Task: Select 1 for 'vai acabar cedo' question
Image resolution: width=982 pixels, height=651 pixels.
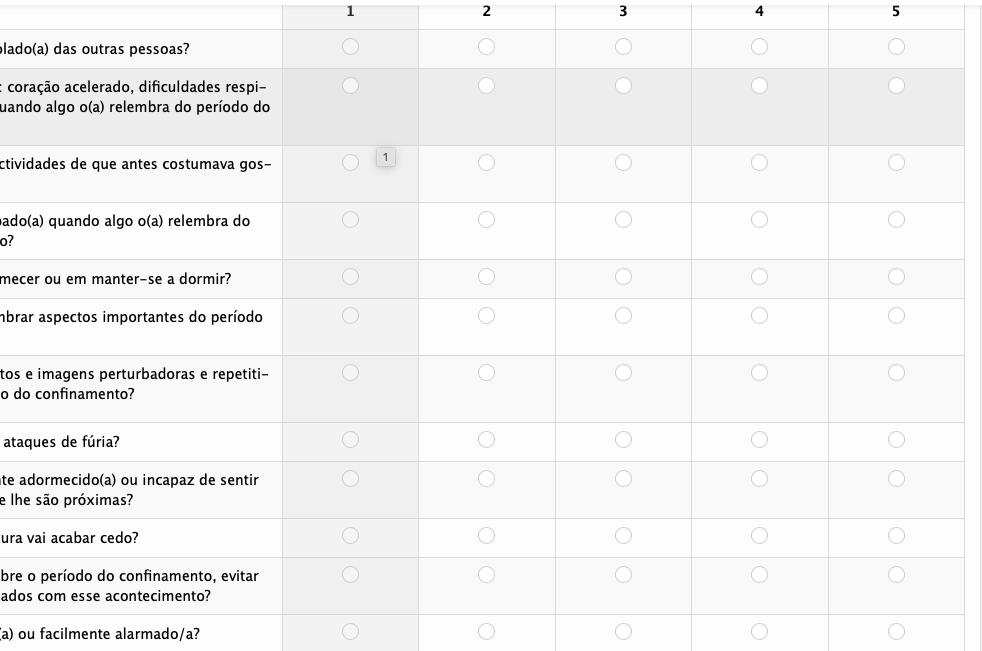Action: (x=350, y=535)
